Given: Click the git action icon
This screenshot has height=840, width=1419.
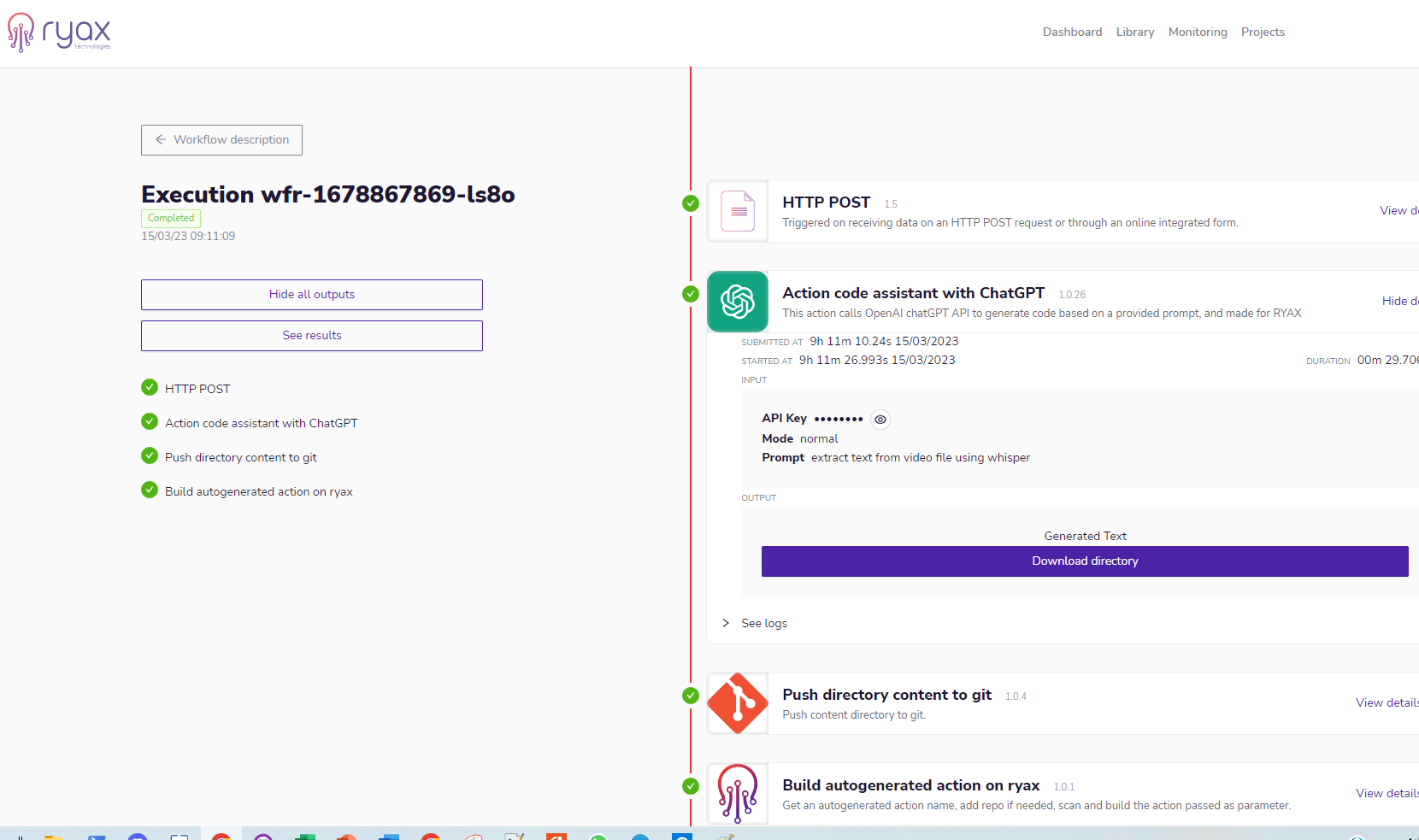Looking at the screenshot, I should tap(738, 703).
